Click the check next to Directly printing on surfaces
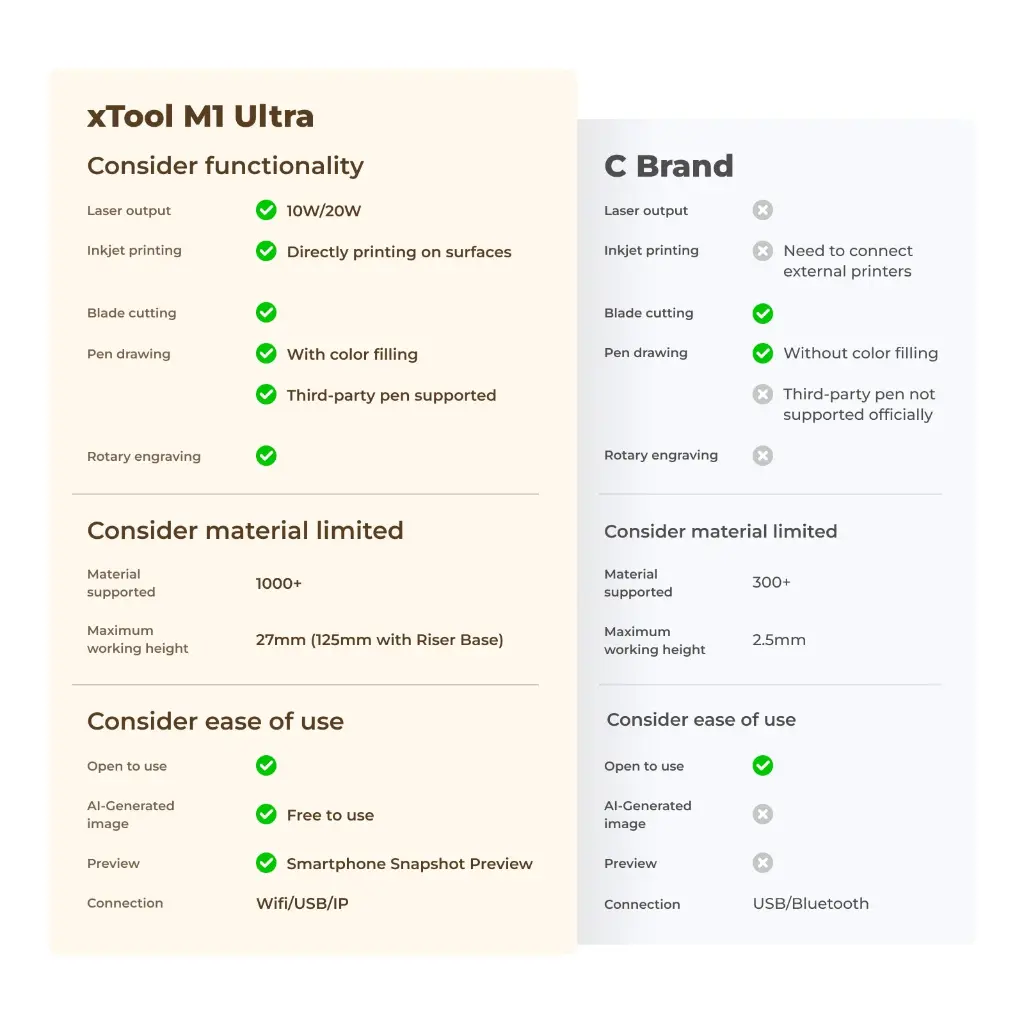Image resolution: width=1024 pixels, height=1024 pixels. (x=266, y=251)
